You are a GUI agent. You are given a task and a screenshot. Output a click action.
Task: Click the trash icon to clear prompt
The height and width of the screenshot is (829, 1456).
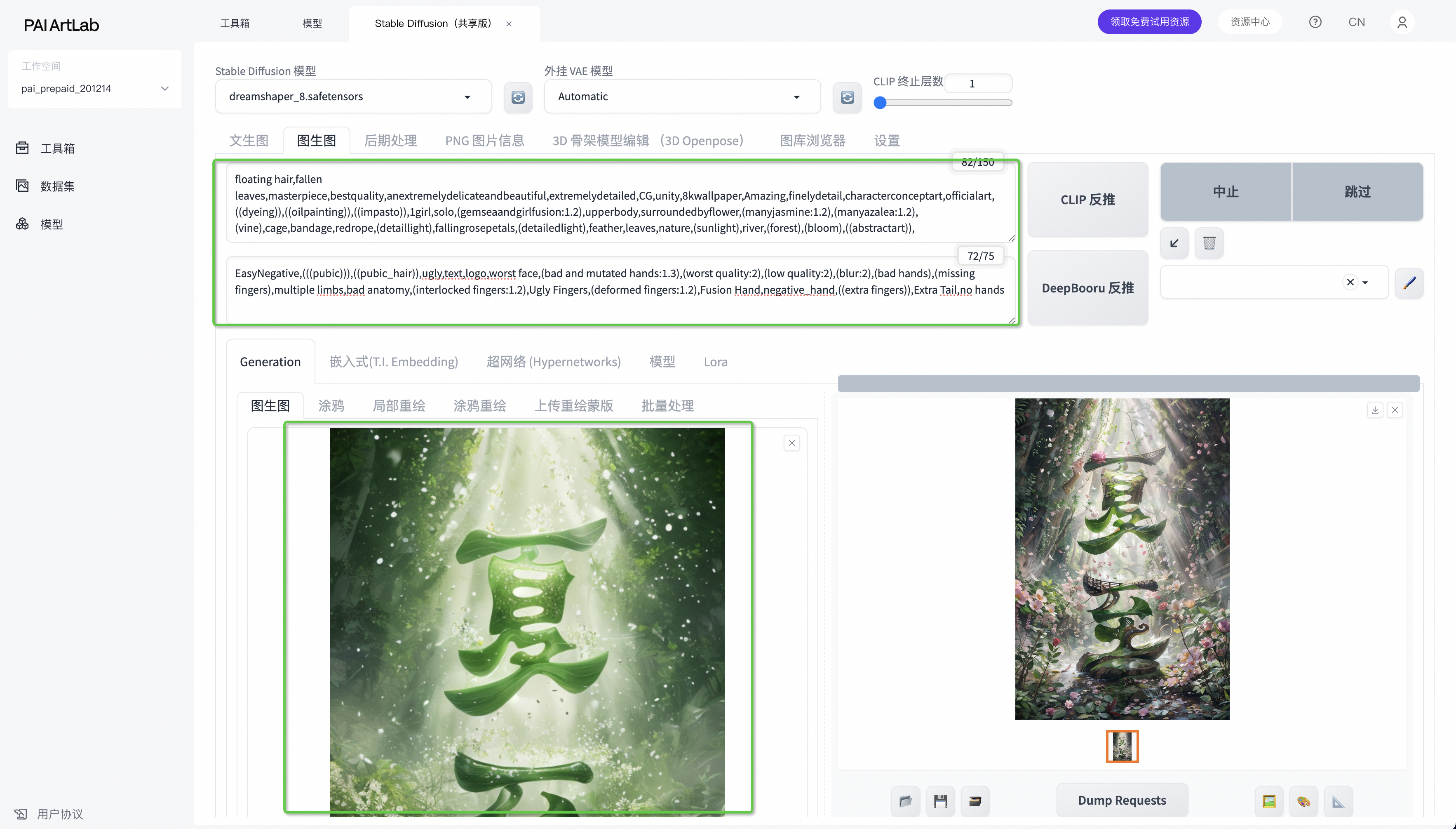coord(1209,243)
